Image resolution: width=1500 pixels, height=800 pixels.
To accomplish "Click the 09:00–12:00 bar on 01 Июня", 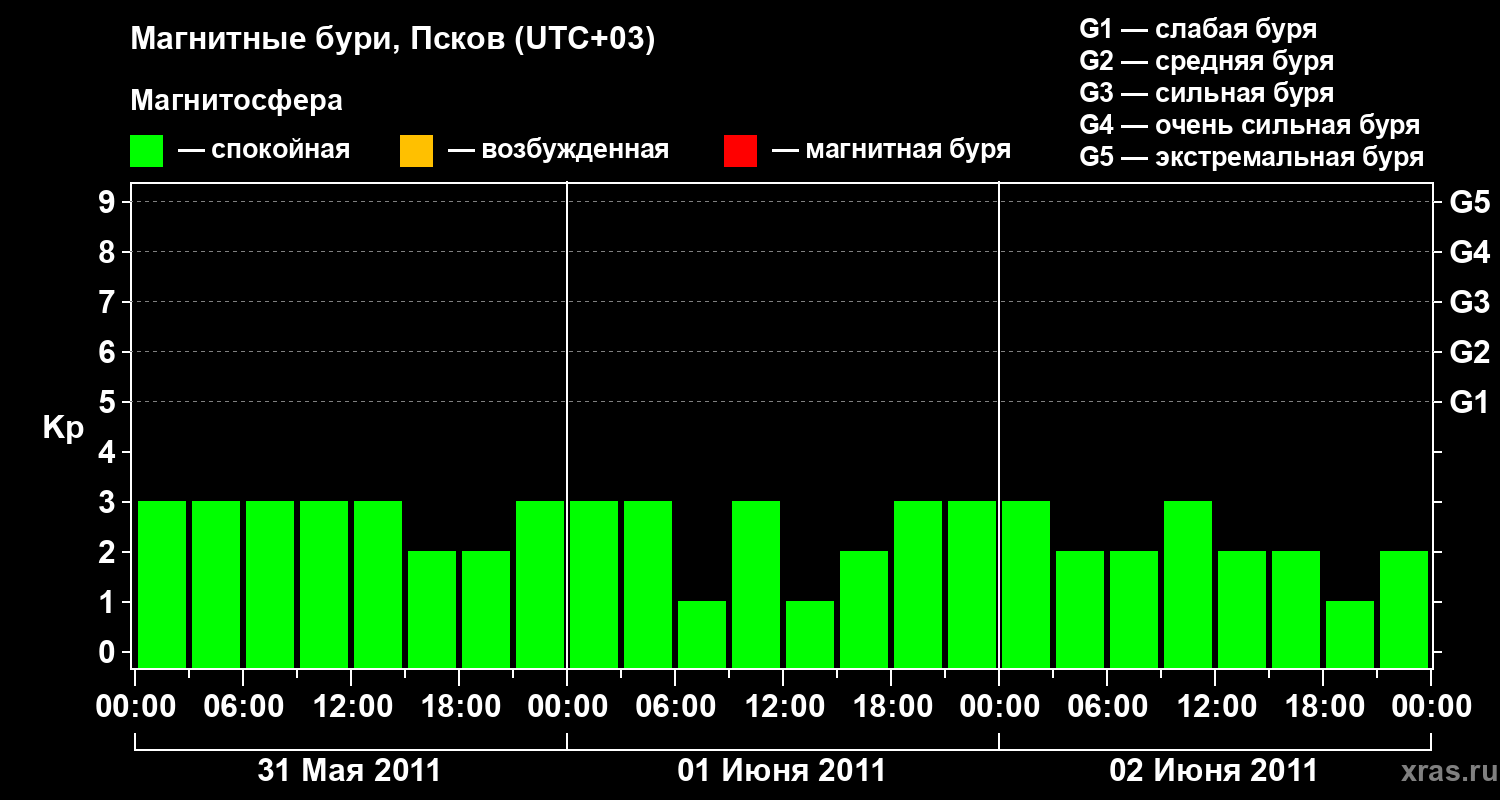I will tap(756, 584).
